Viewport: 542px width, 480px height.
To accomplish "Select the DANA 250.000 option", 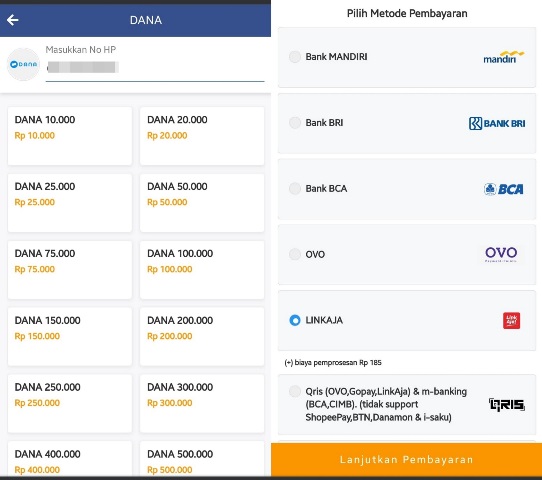I will [x=70, y=404].
